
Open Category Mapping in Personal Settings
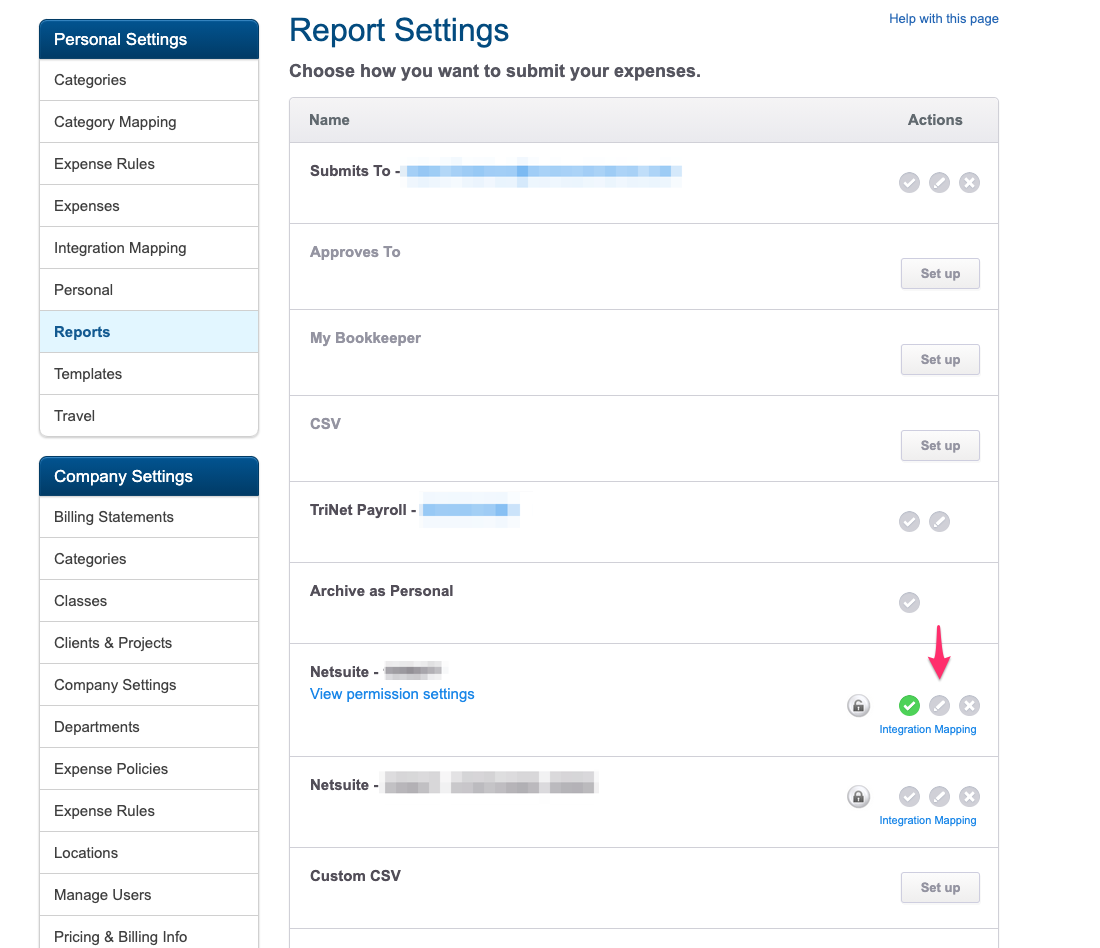[x=115, y=122]
